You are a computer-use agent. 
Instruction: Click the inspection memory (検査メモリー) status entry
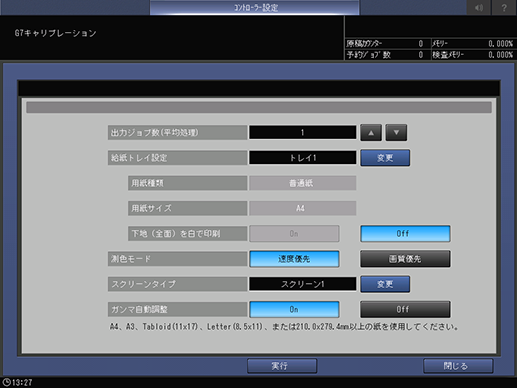pos(473,55)
